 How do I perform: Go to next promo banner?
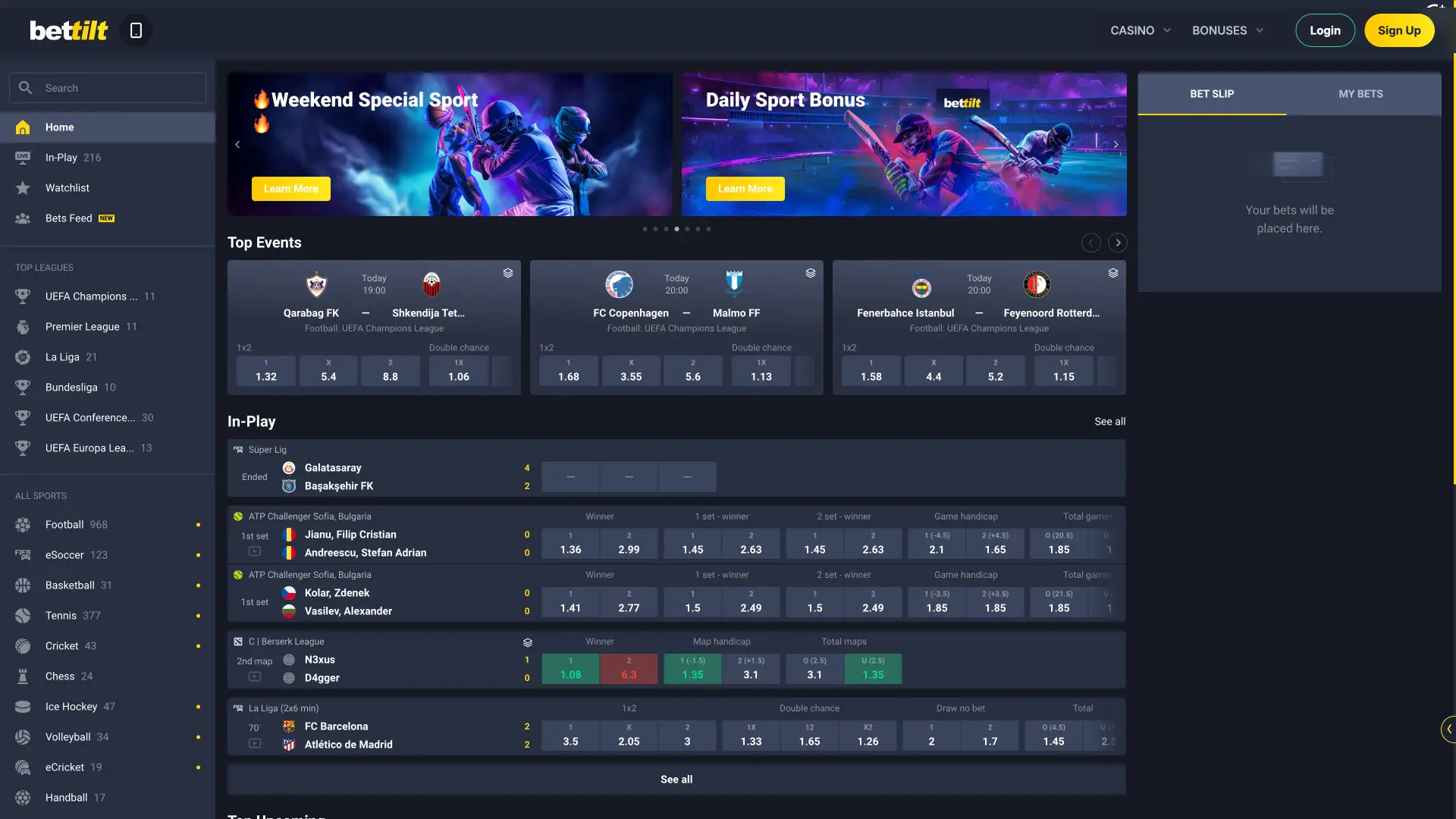point(1116,144)
